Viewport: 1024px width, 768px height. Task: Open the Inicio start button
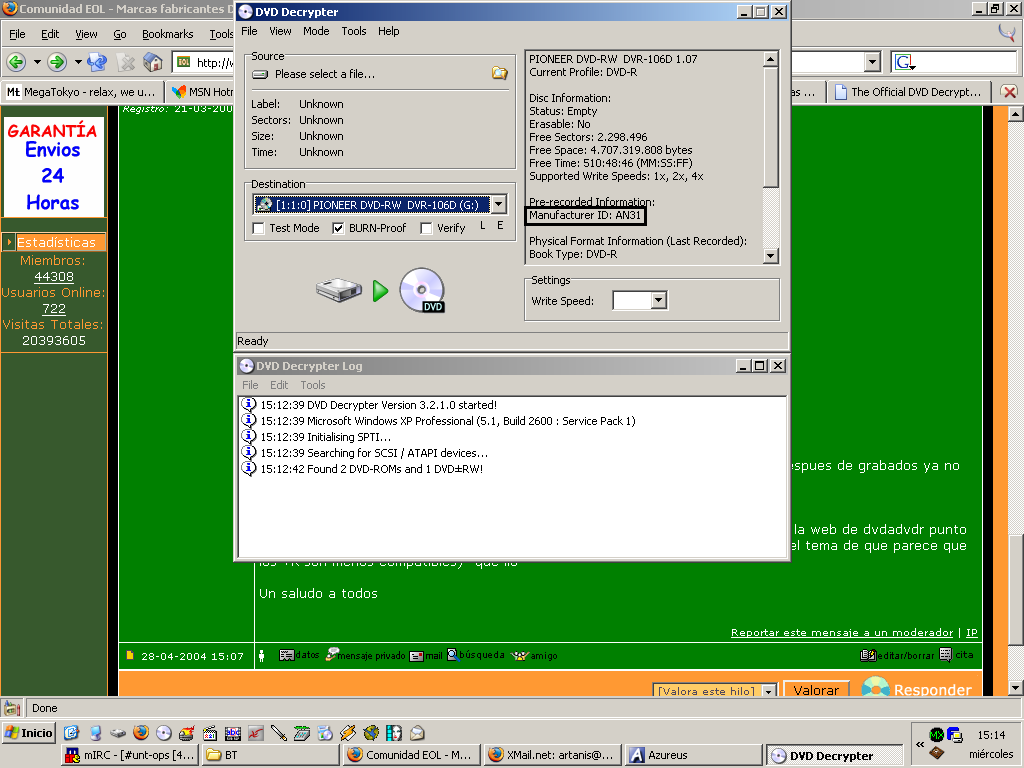pyautogui.click(x=29, y=733)
